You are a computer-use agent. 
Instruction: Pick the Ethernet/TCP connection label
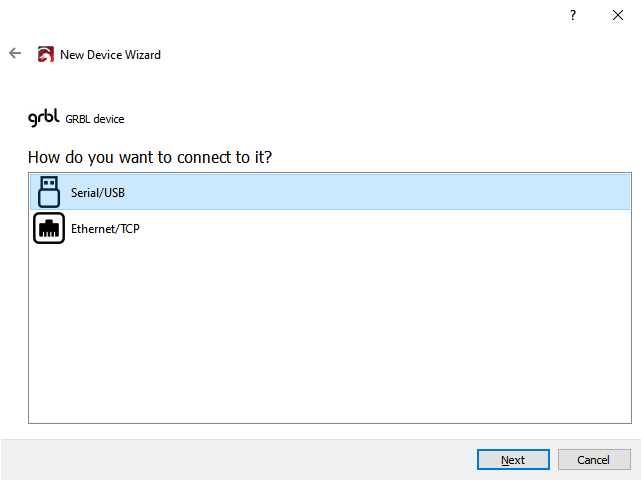[105, 229]
